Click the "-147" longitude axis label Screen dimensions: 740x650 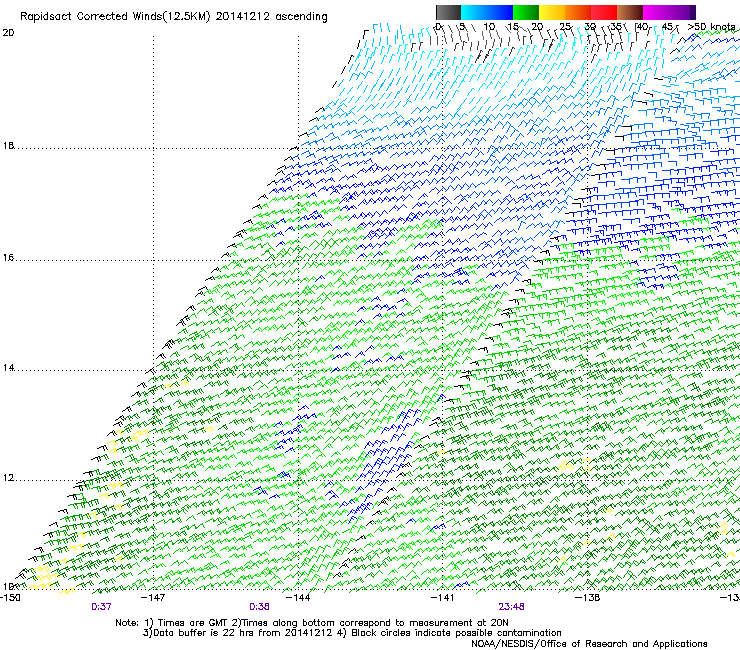[153, 598]
